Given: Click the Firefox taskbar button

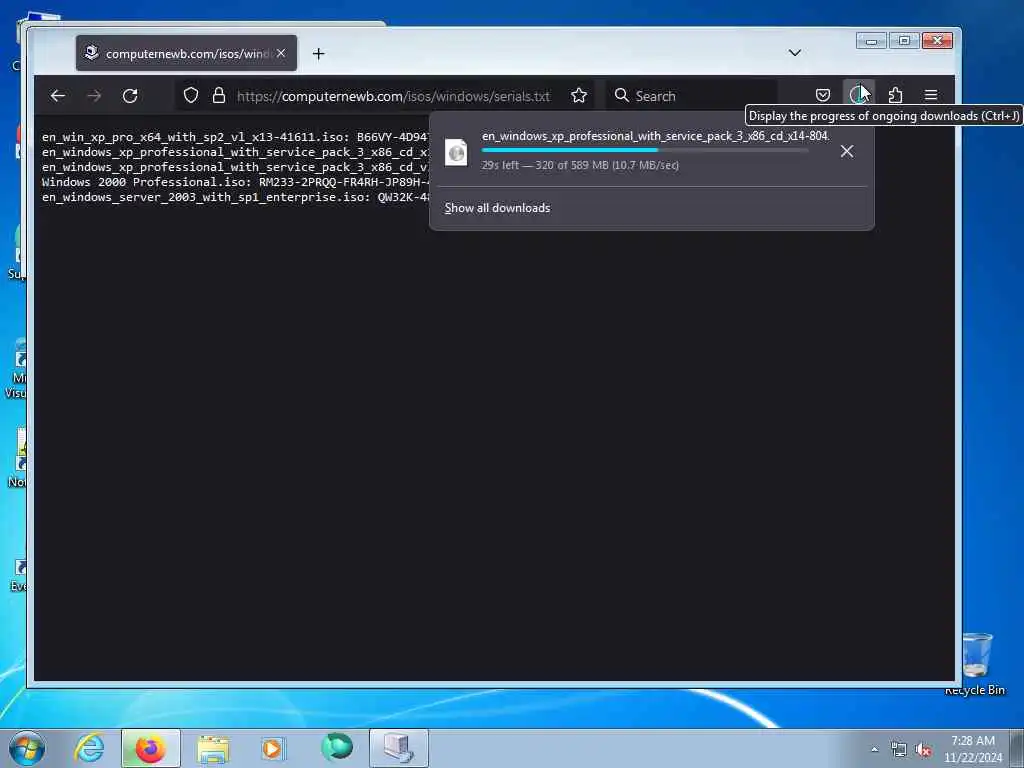Looking at the screenshot, I should coord(150,748).
